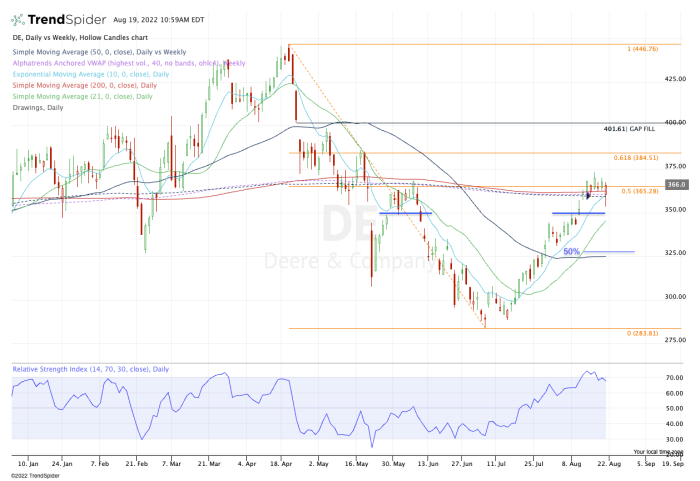Click the '401.61| GAP FILL' annotation

pos(629,129)
